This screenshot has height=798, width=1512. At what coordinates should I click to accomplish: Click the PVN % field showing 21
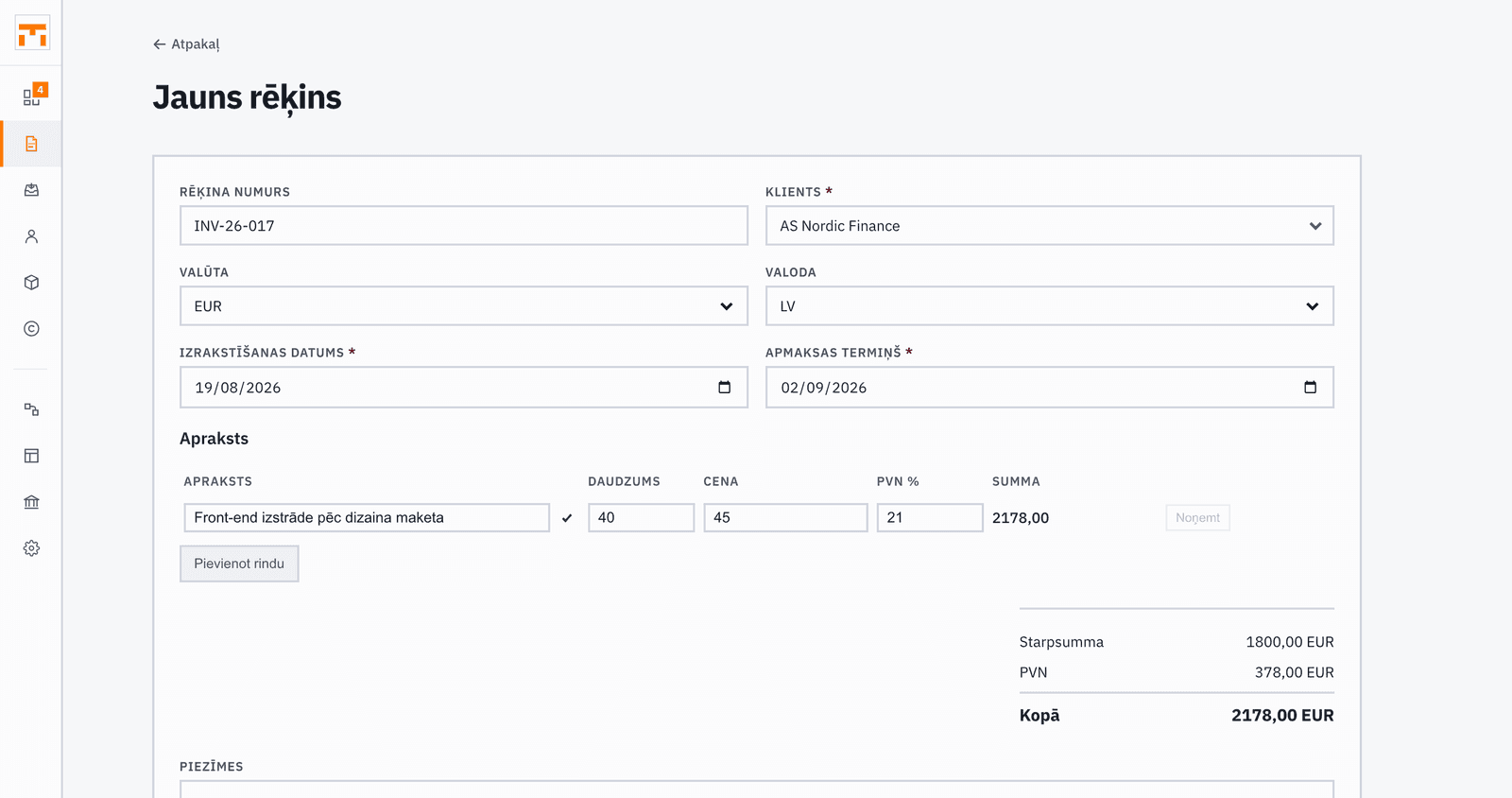(930, 518)
